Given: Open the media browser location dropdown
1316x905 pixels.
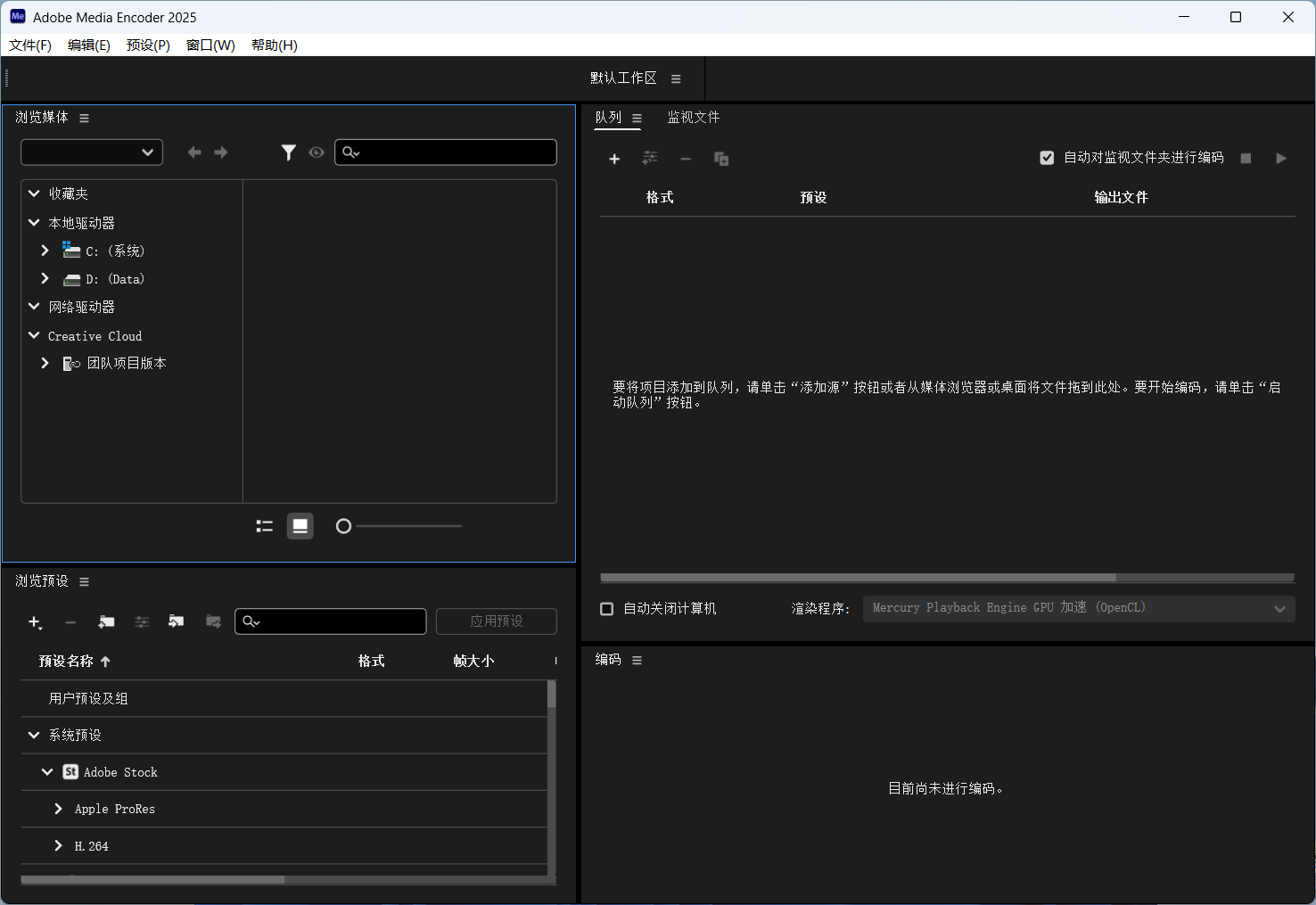Looking at the screenshot, I should pyautogui.click(x=92, y=152).
